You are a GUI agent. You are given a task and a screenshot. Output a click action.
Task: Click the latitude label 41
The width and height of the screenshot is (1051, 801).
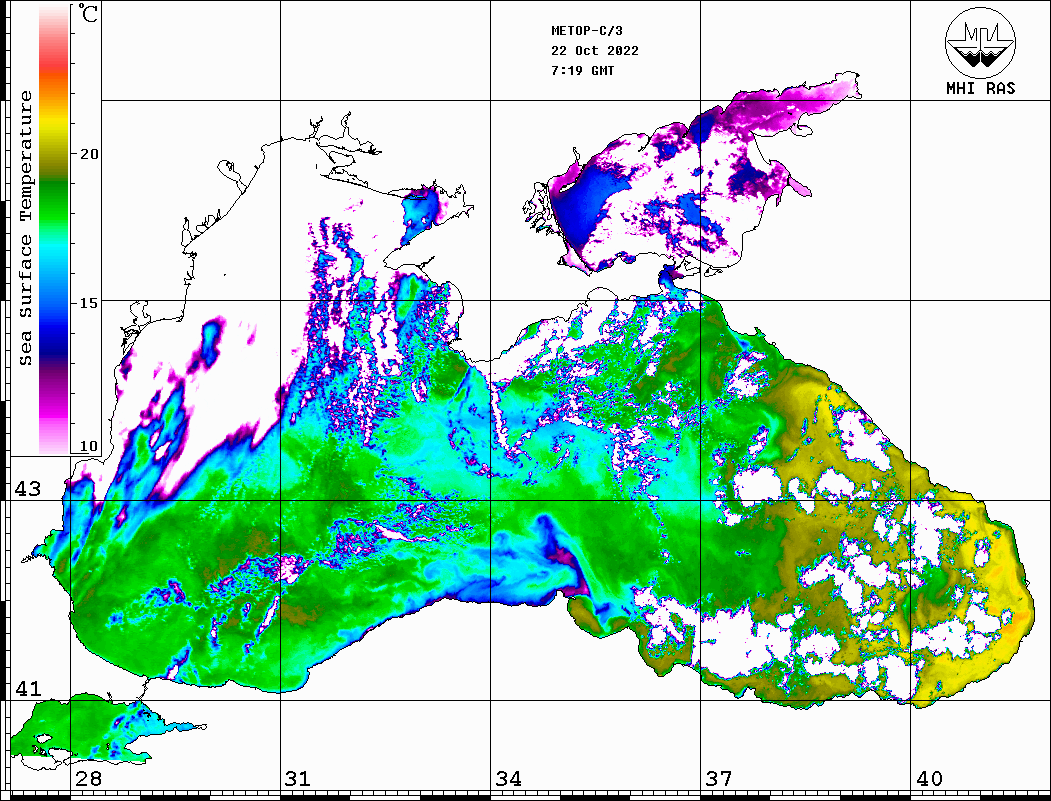click(x=28, y=688)
